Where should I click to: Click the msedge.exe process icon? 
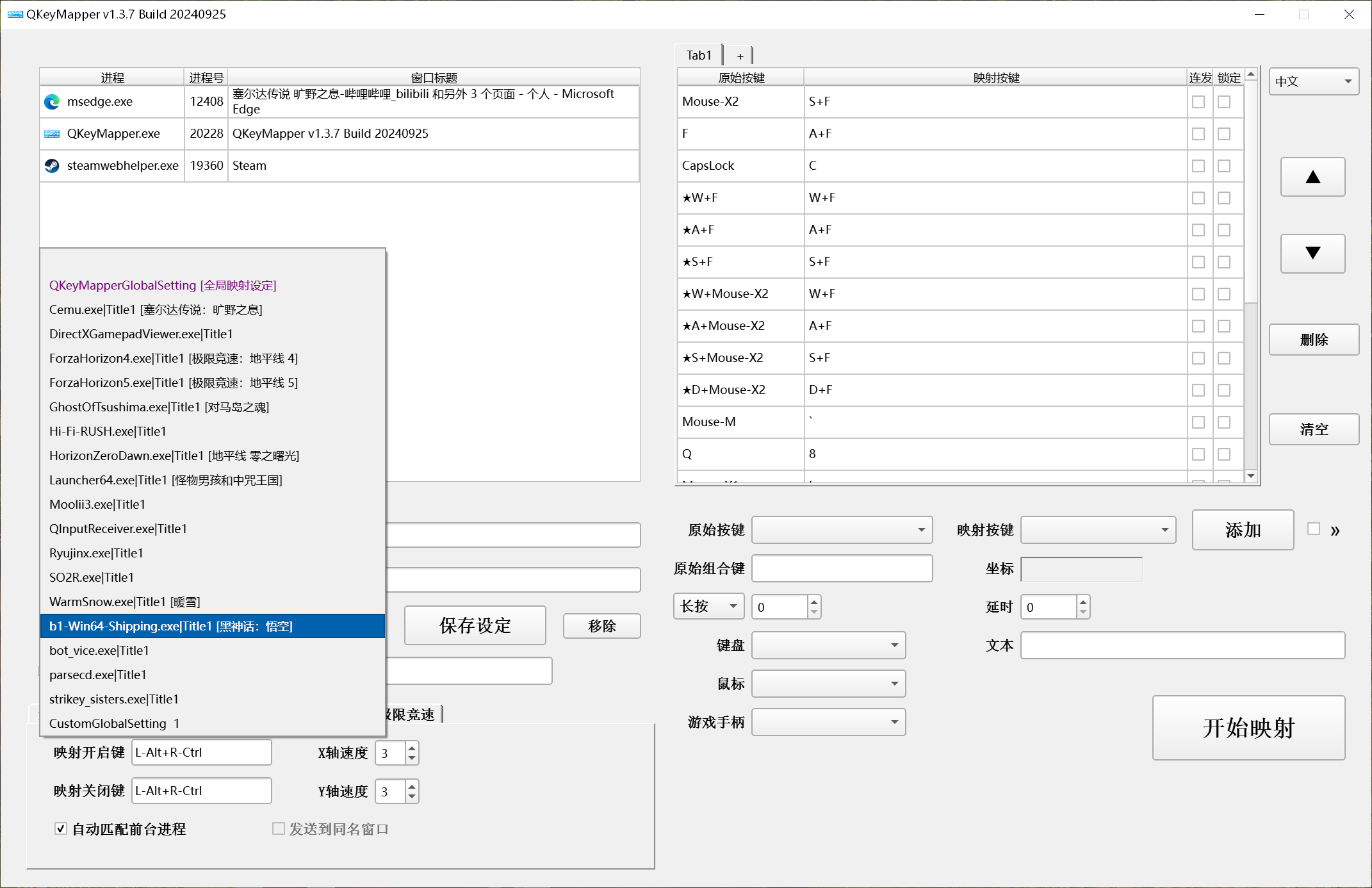(x=52, y=102)
